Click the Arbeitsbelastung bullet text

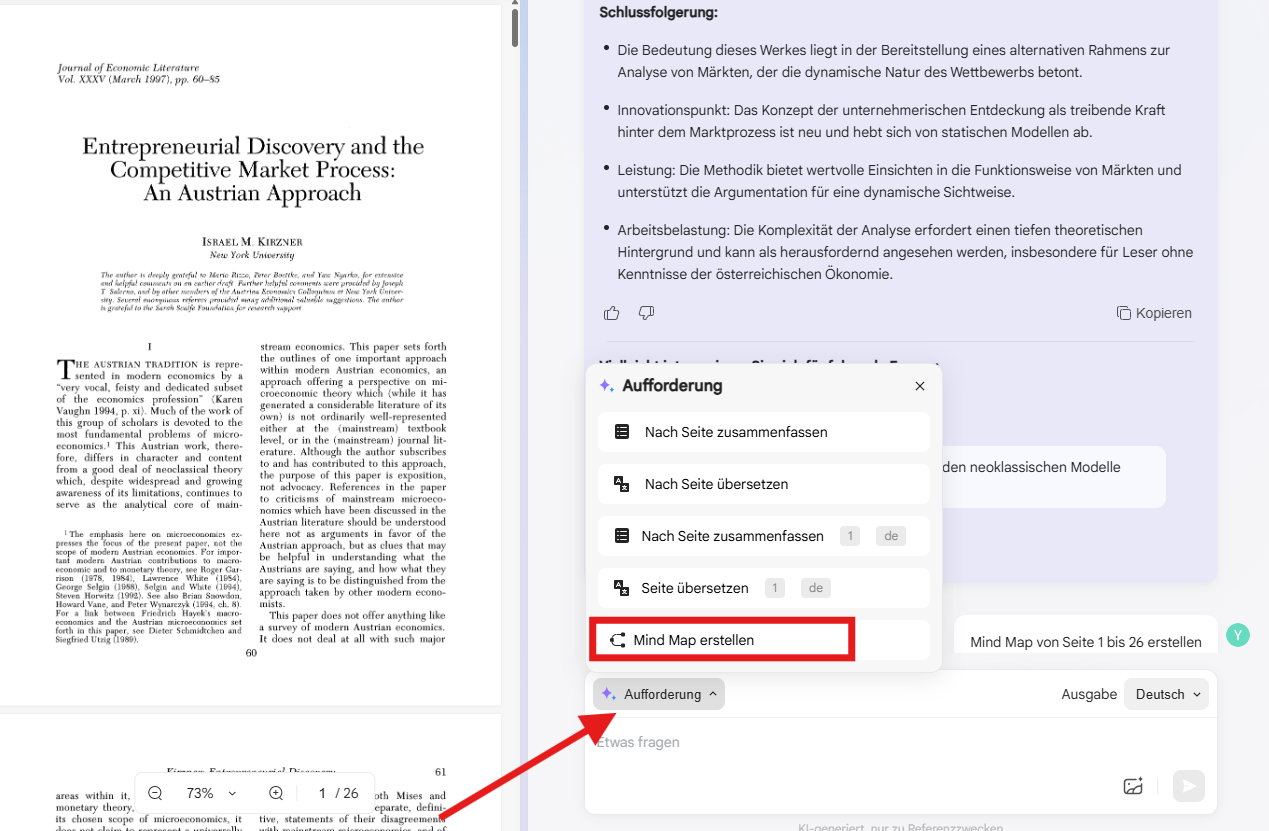[905, 252]
